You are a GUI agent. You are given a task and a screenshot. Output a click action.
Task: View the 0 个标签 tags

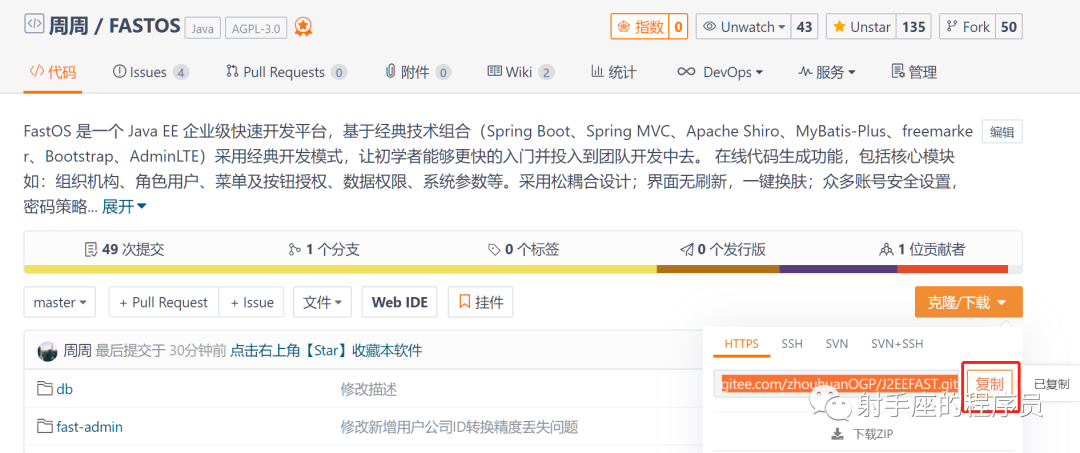coord(523,249)
